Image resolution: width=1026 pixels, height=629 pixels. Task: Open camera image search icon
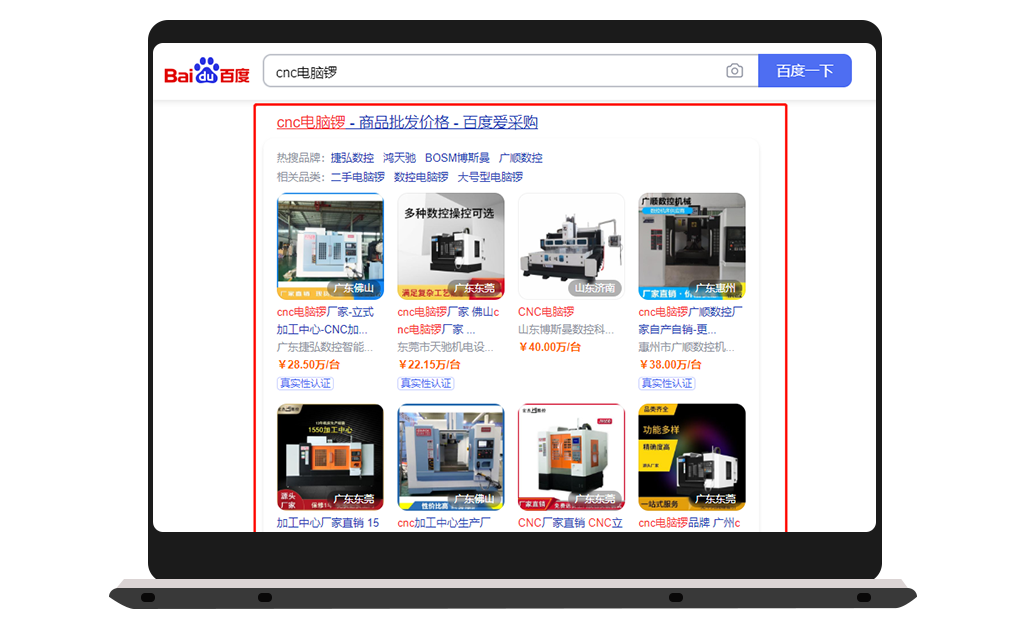735,71
